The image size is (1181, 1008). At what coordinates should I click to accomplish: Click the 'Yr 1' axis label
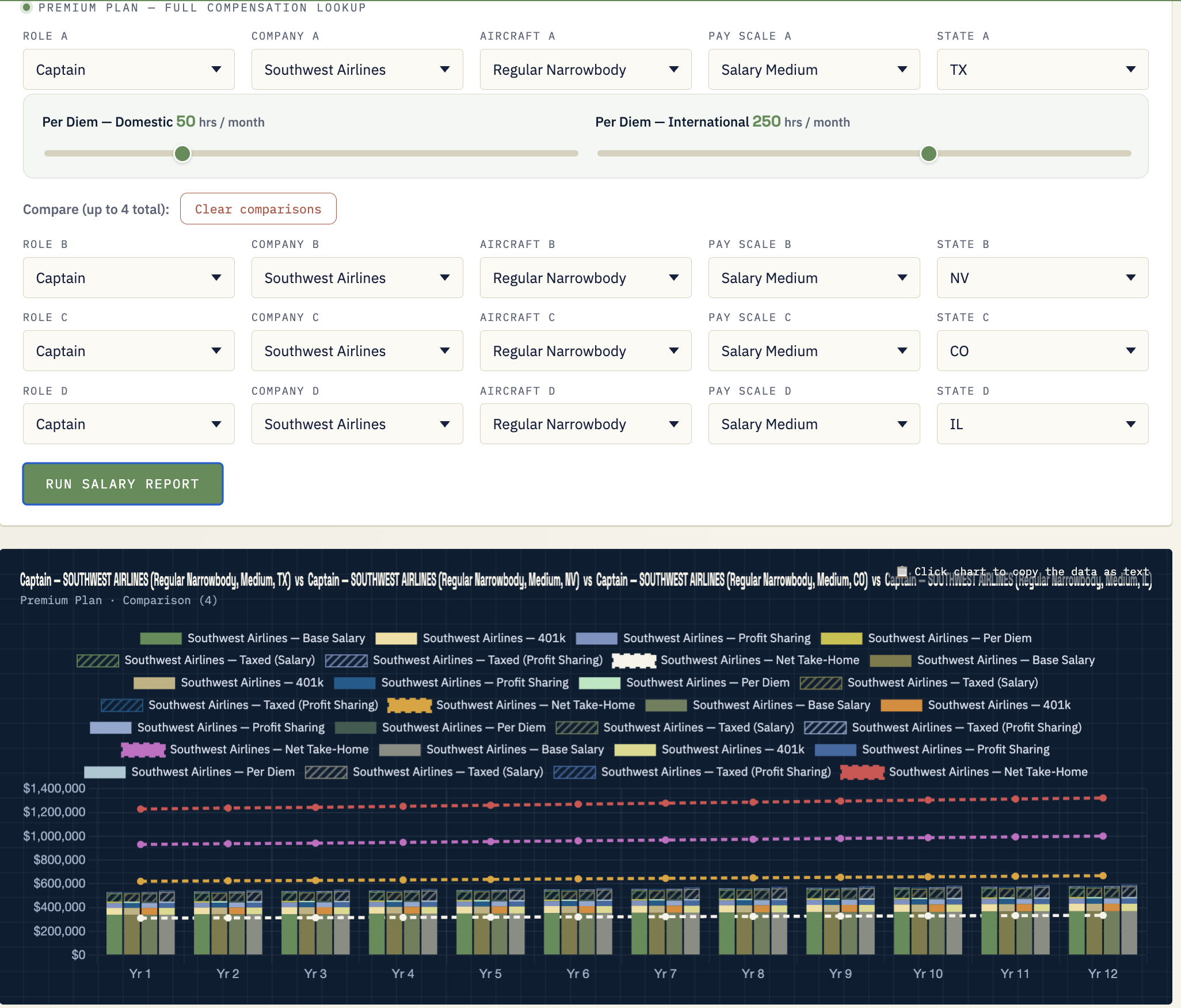point(140,973)
